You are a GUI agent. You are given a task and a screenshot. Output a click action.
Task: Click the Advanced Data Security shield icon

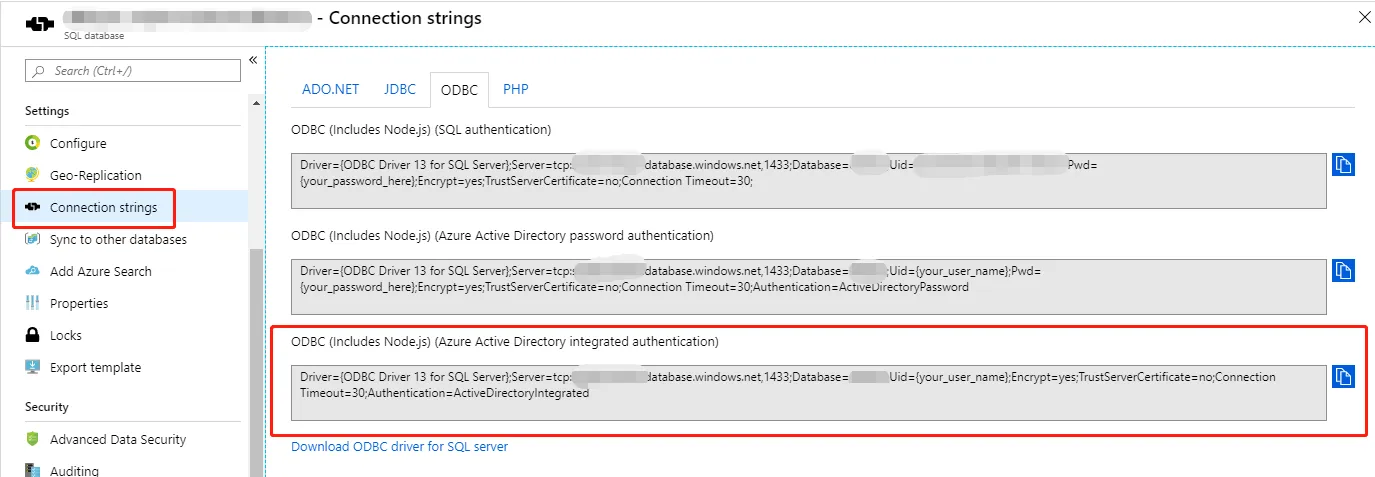pyautogui.click(x=33, y=439)
